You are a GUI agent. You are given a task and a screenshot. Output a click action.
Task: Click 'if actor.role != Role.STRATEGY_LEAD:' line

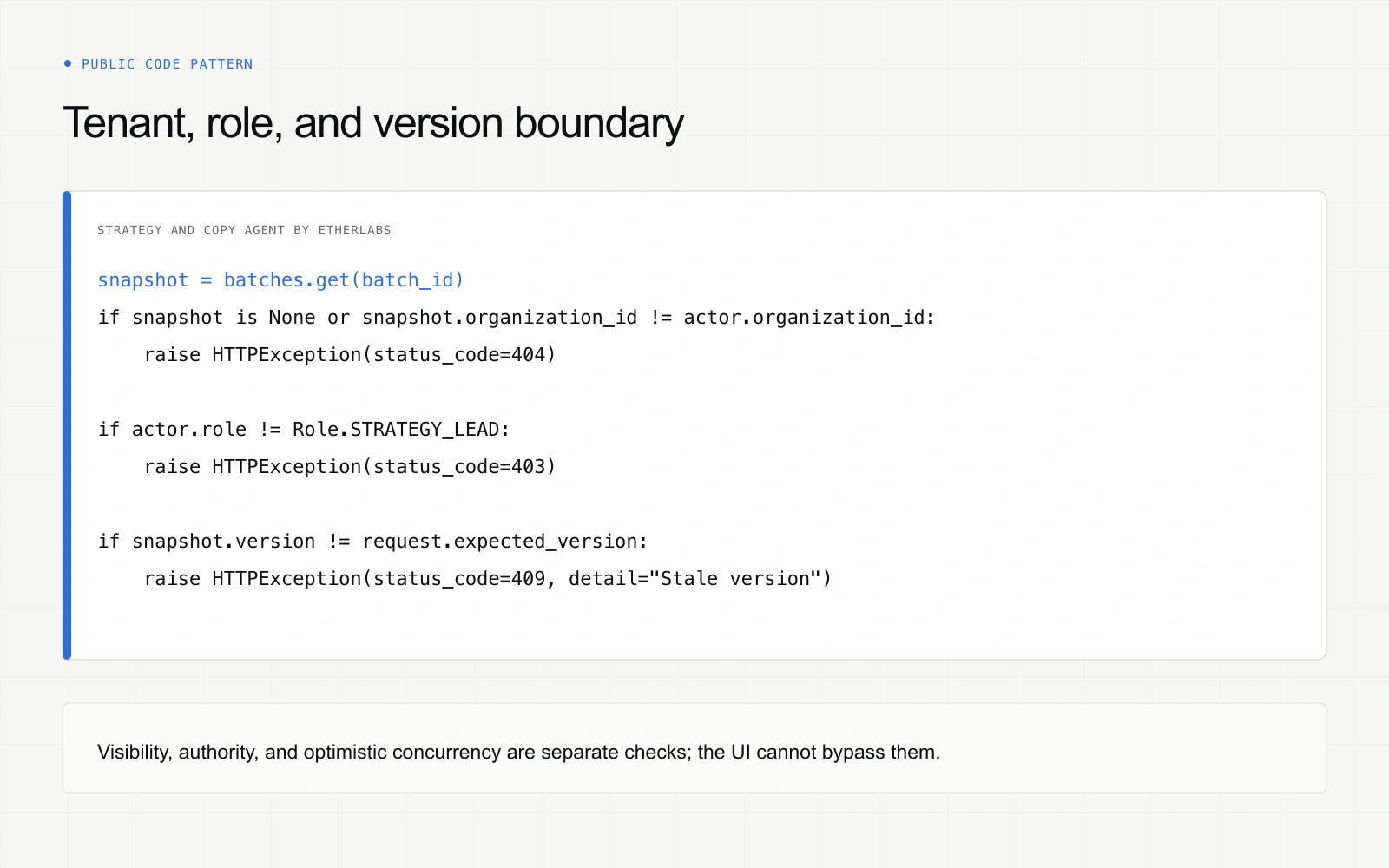[x=304, y=430]
